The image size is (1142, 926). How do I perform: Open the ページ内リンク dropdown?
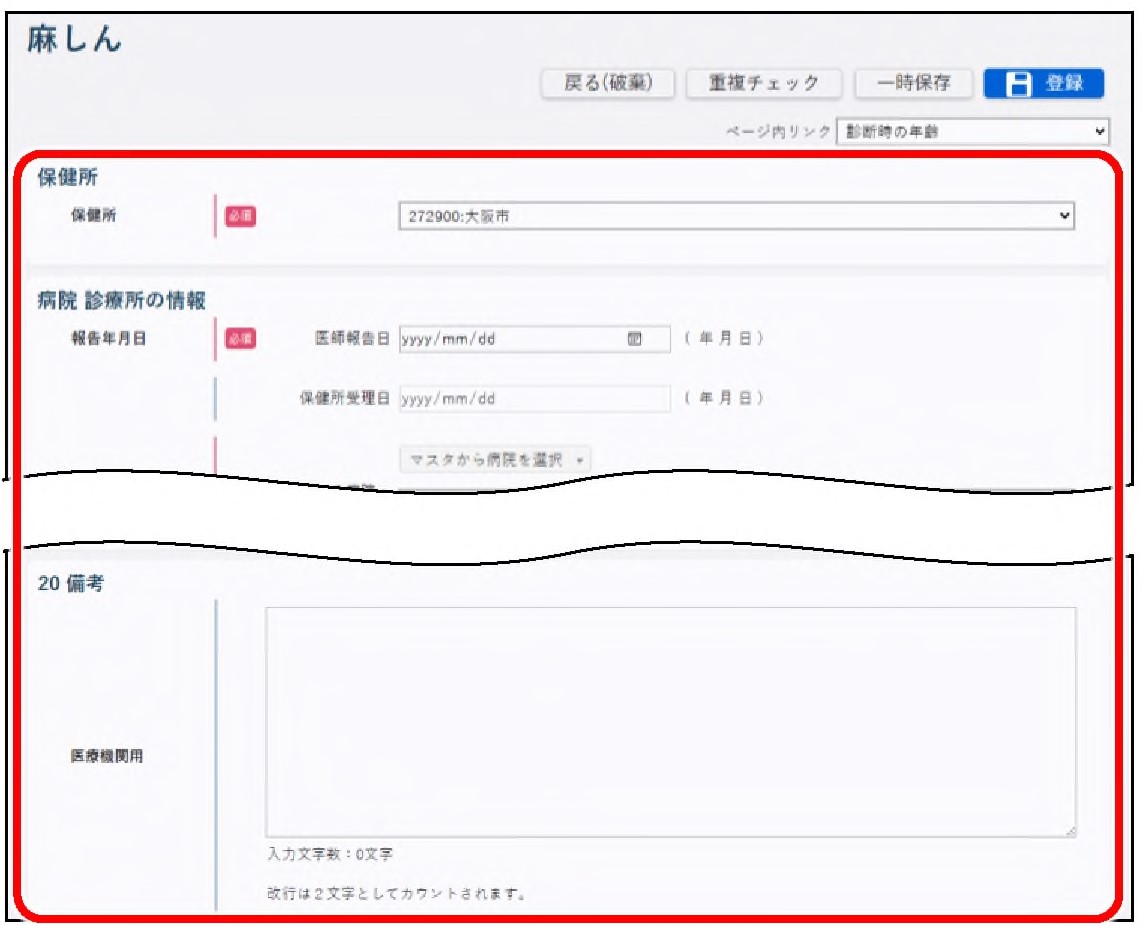(x=972, y=131)
